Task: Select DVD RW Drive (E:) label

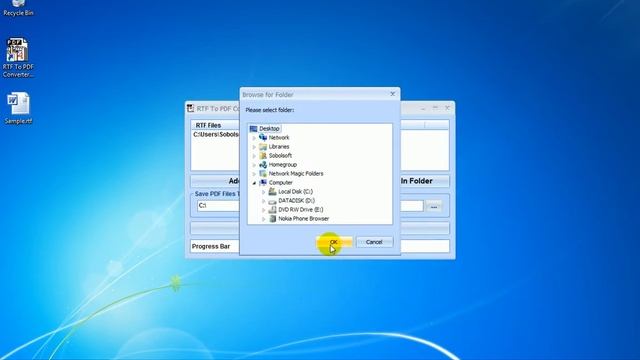Action: 301,209
